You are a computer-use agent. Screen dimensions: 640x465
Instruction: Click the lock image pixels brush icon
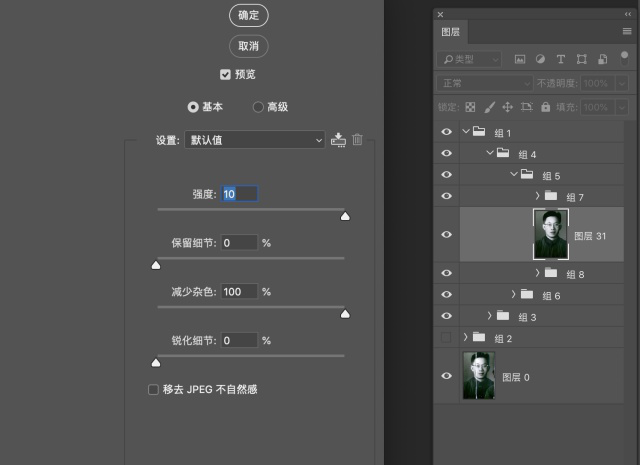[489, 106]
